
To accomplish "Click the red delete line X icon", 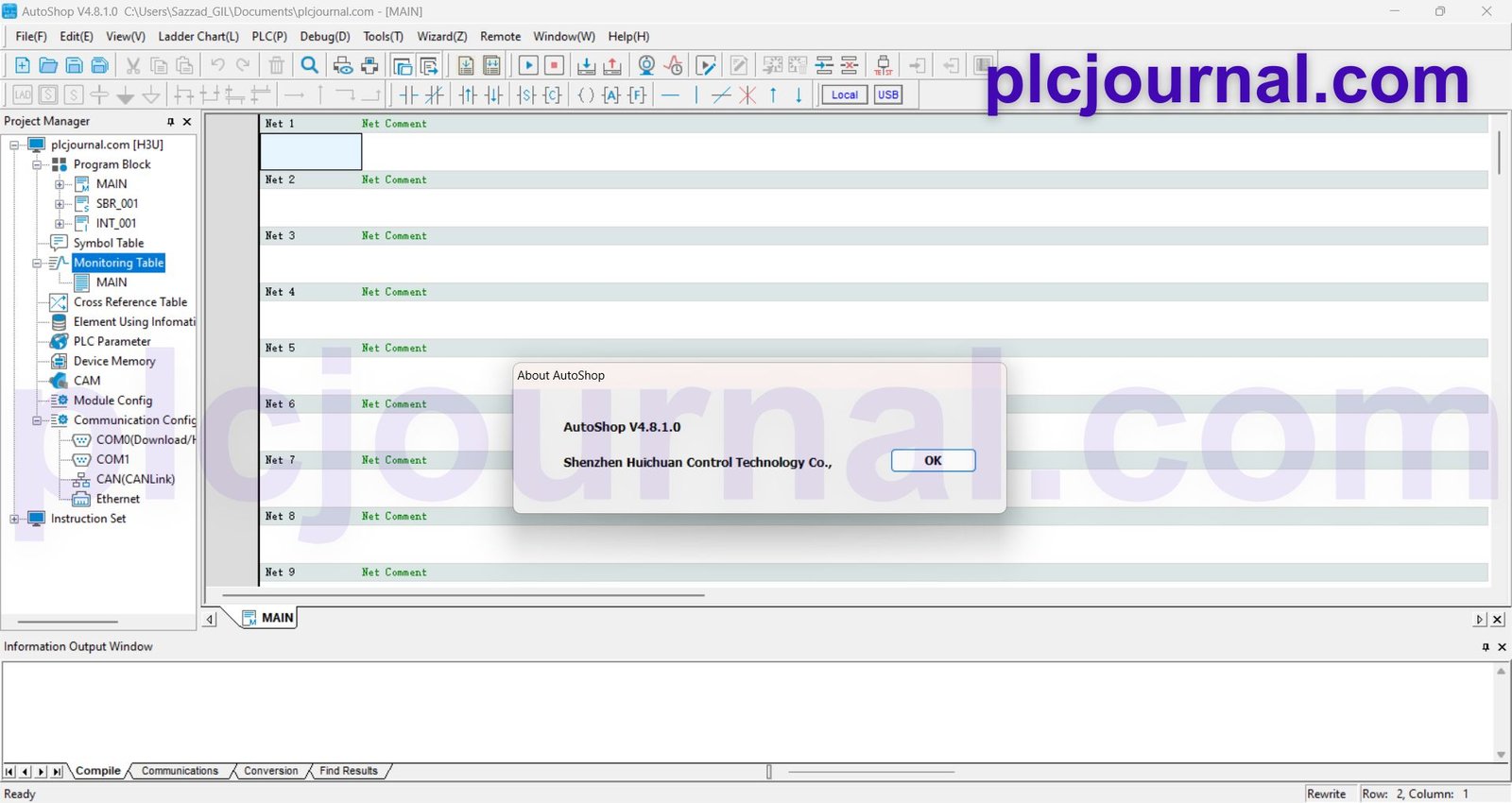I will [747, 94].
